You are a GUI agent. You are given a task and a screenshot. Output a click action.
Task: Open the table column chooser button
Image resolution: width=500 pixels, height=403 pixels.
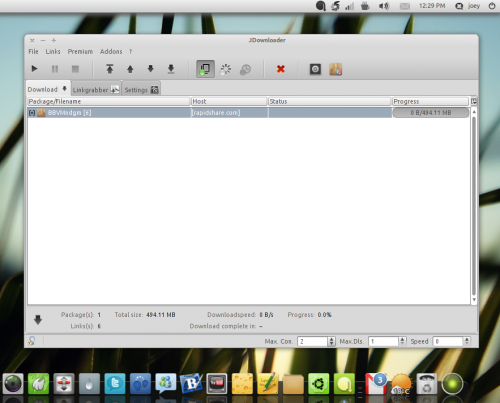474,101
